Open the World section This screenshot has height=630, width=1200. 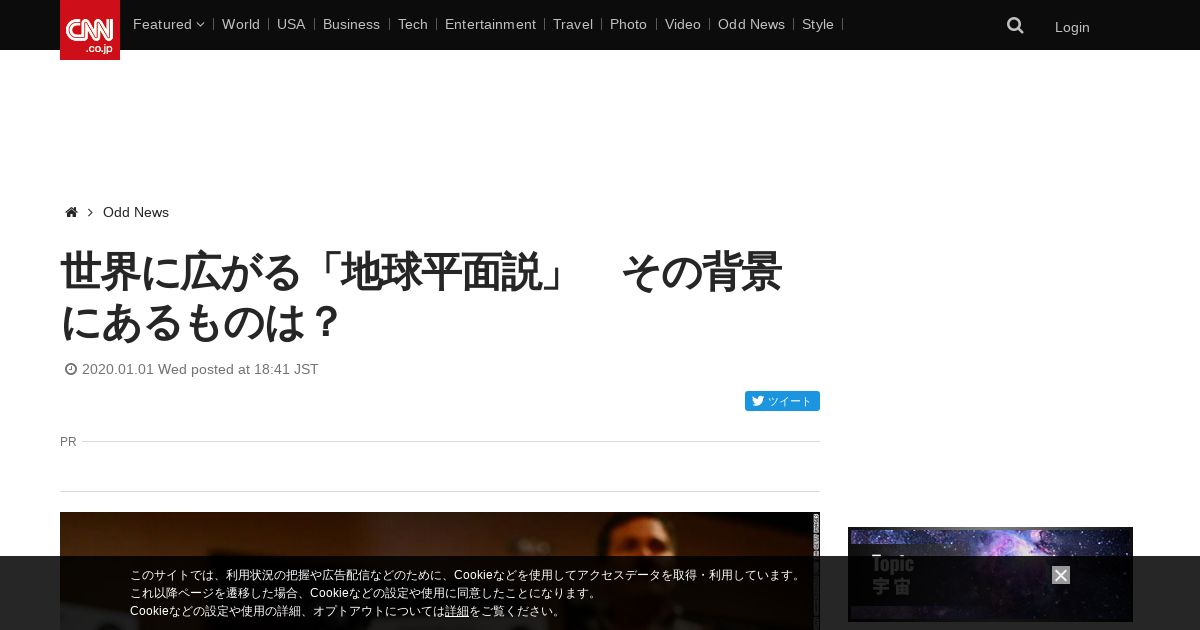coord(241,24)
